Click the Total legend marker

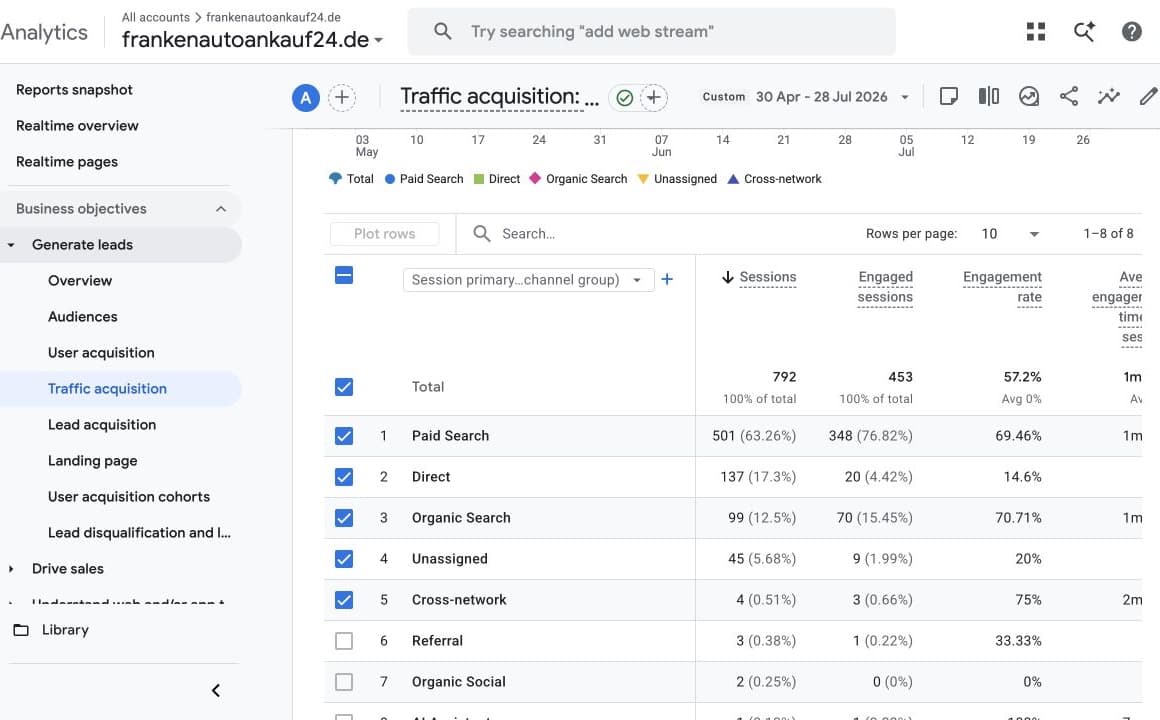335,178
